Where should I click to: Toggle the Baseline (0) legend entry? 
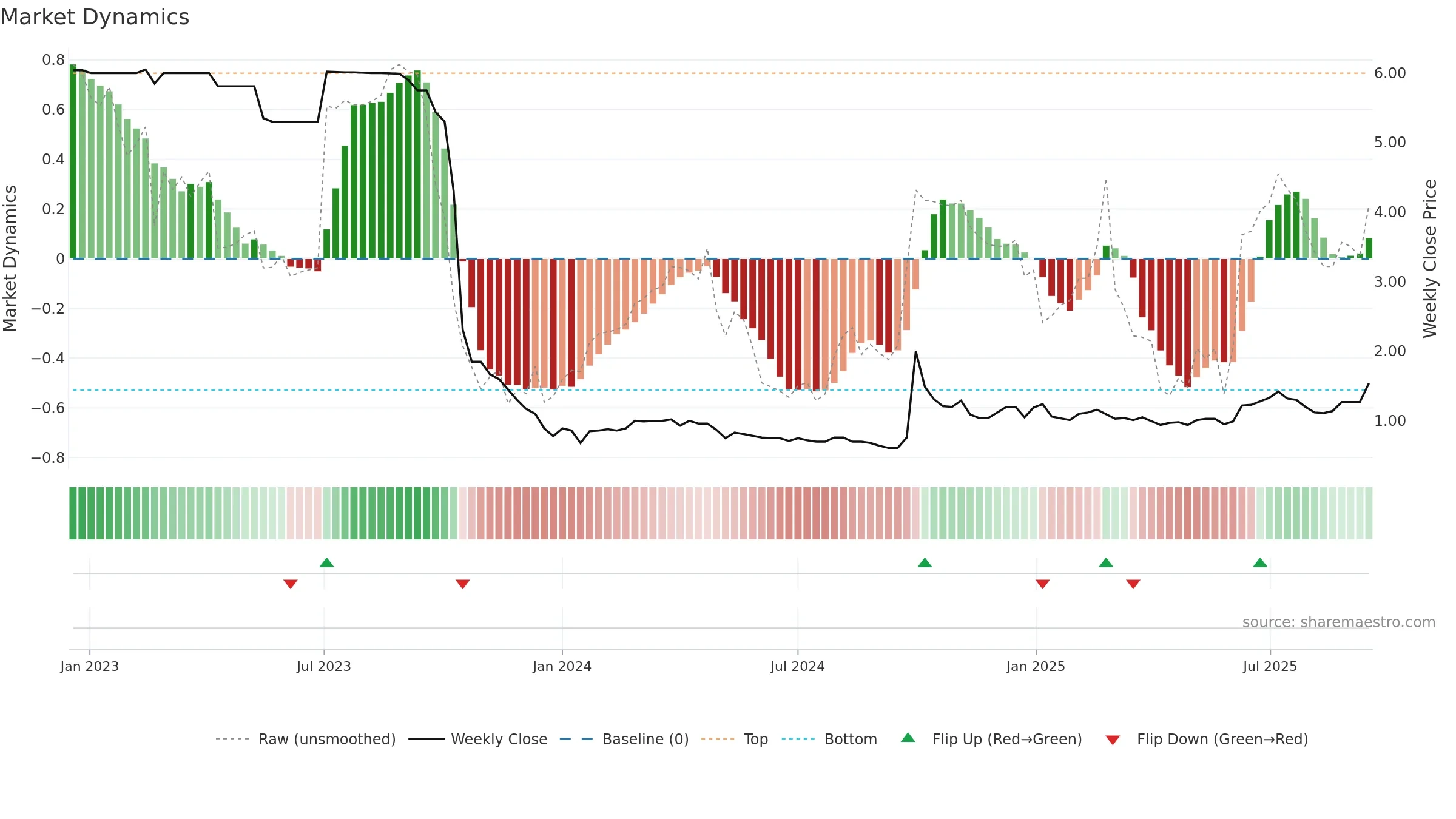click(624, 739)
